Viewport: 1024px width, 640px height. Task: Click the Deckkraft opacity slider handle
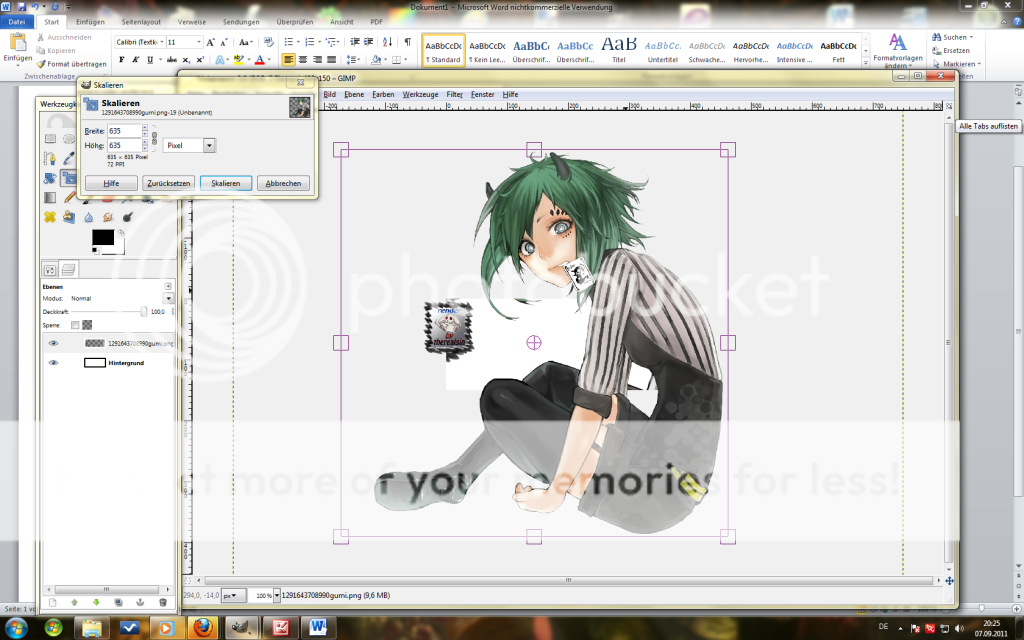tap(143, 312)
